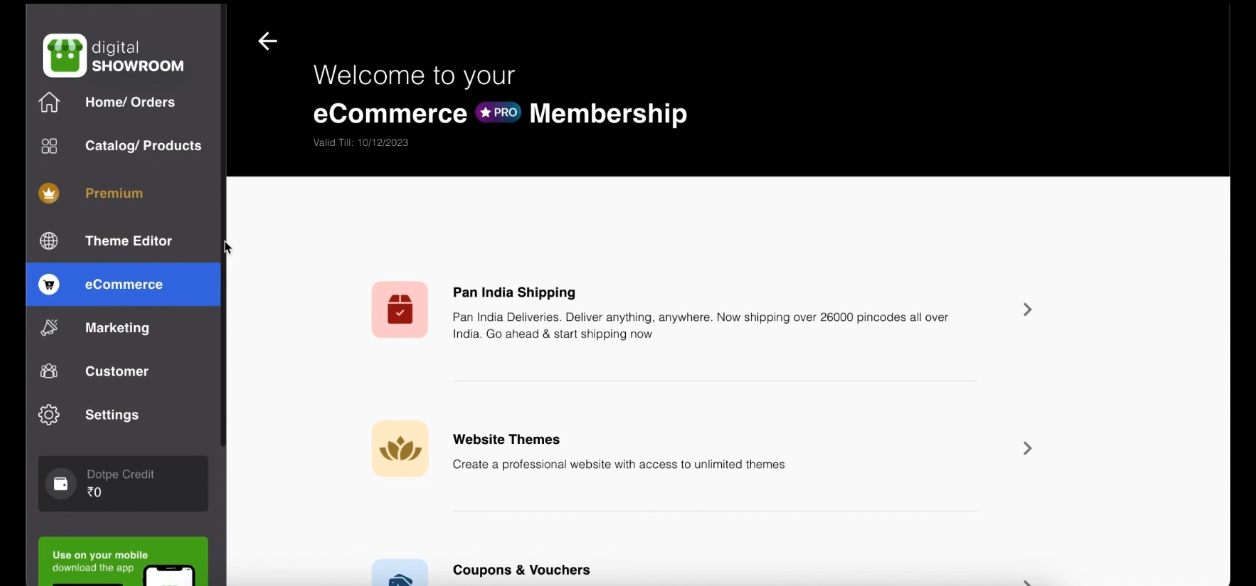1256x586 pixels.
Task: Click the Theme Editor globe icon
Action: coord(49,241)
